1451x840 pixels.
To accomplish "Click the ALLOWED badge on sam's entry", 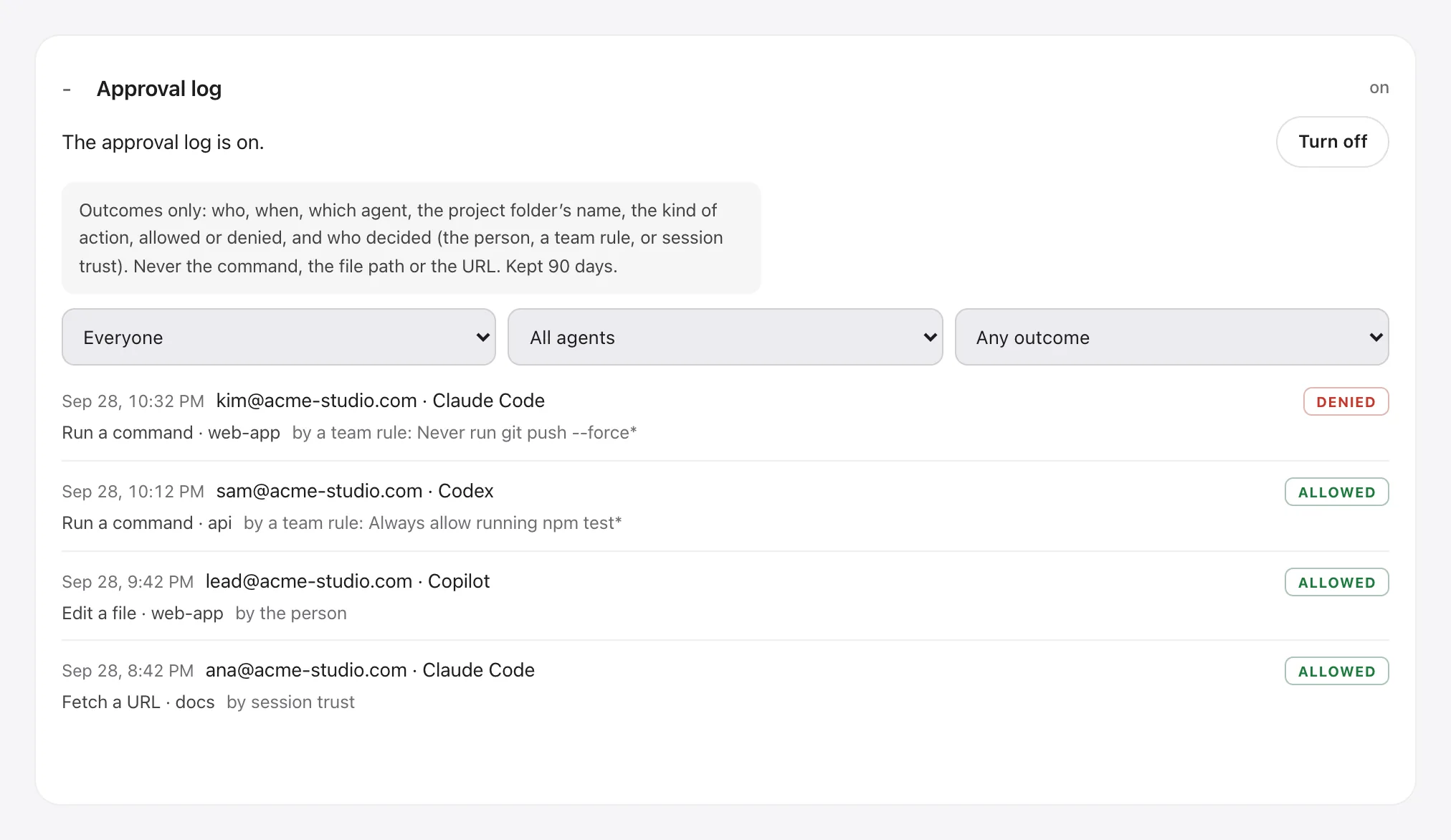I will (x=1336, y=492).
